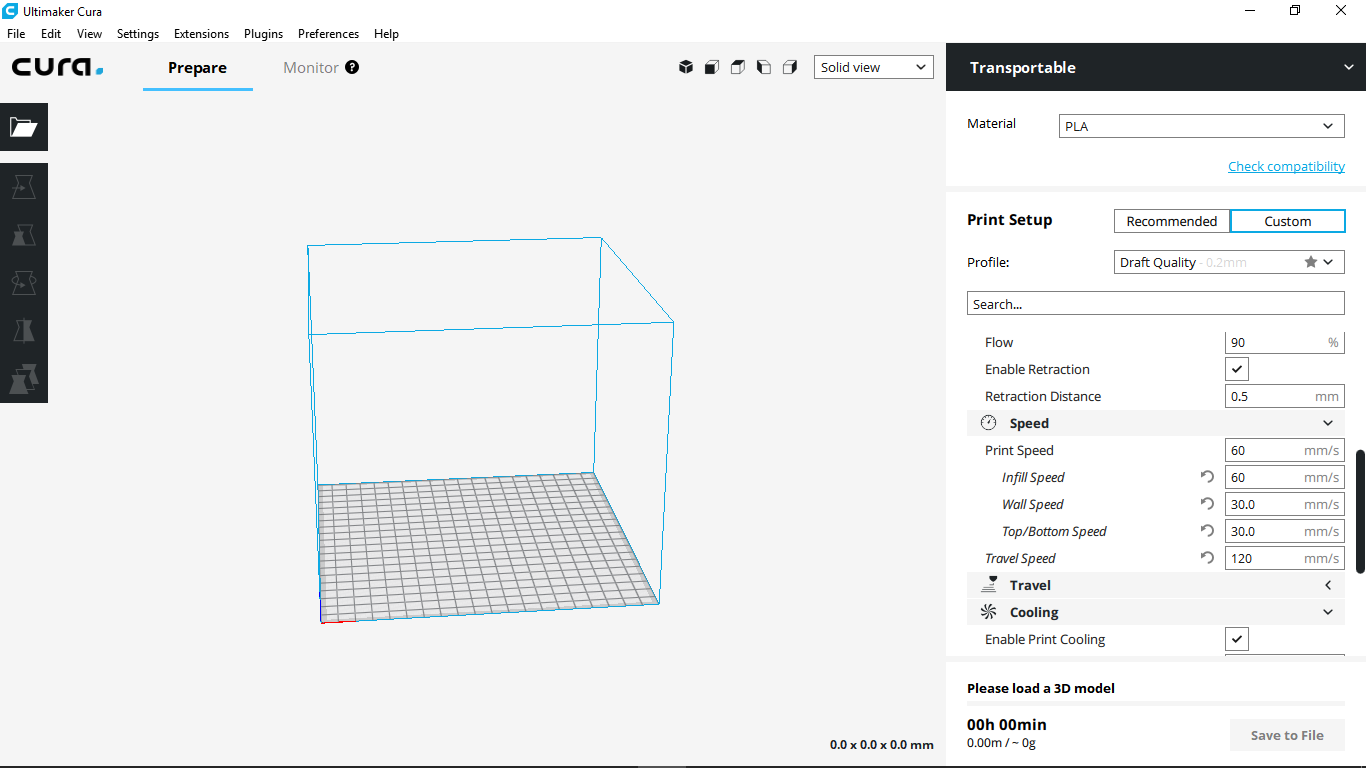Switch to the Monitor tab
This screenshot has width=1366, height=768.
tap(311, 67)
